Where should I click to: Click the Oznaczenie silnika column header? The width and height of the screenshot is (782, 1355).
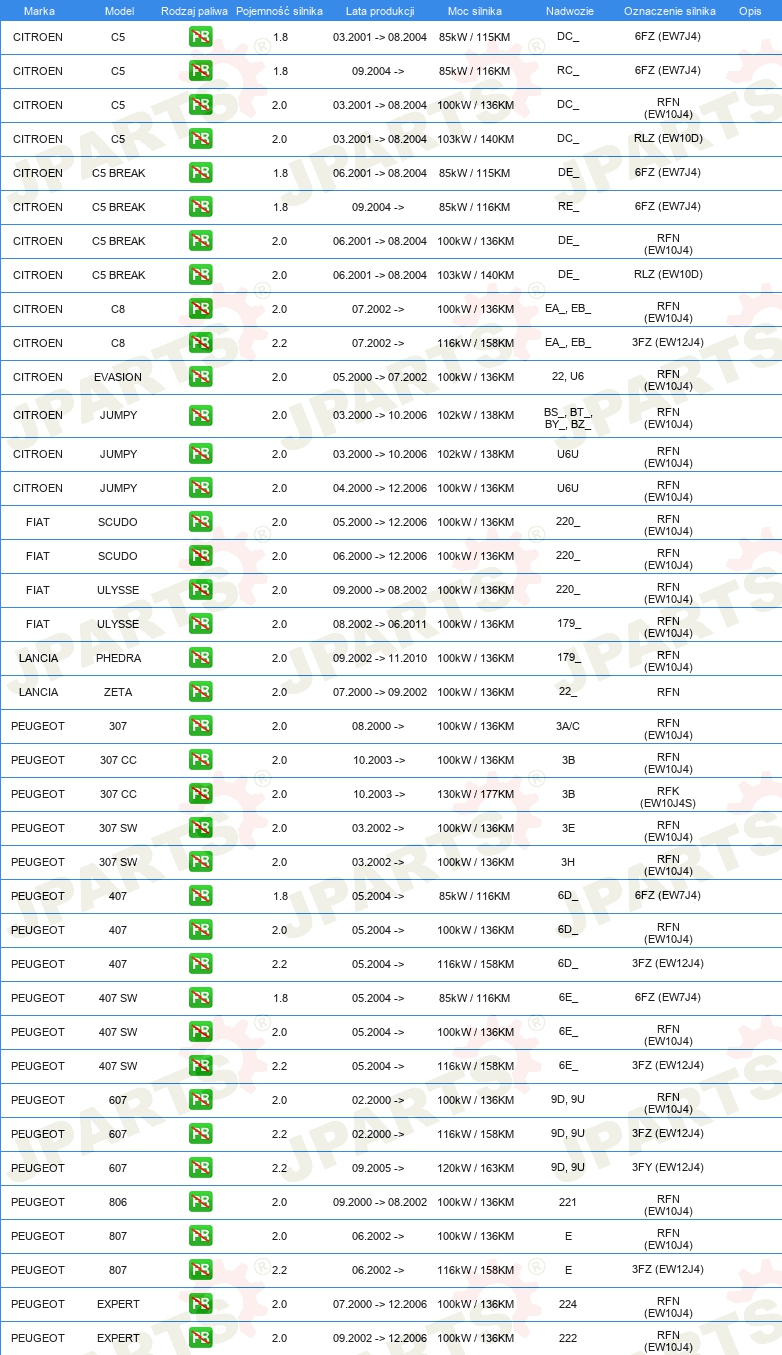point(669,11)
